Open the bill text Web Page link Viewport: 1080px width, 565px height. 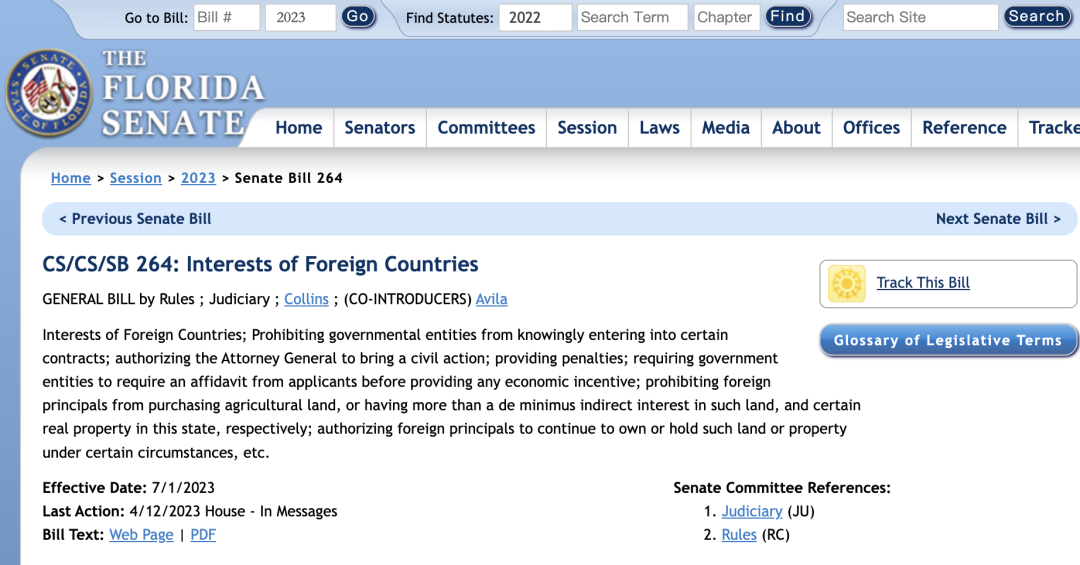(141, 535)
